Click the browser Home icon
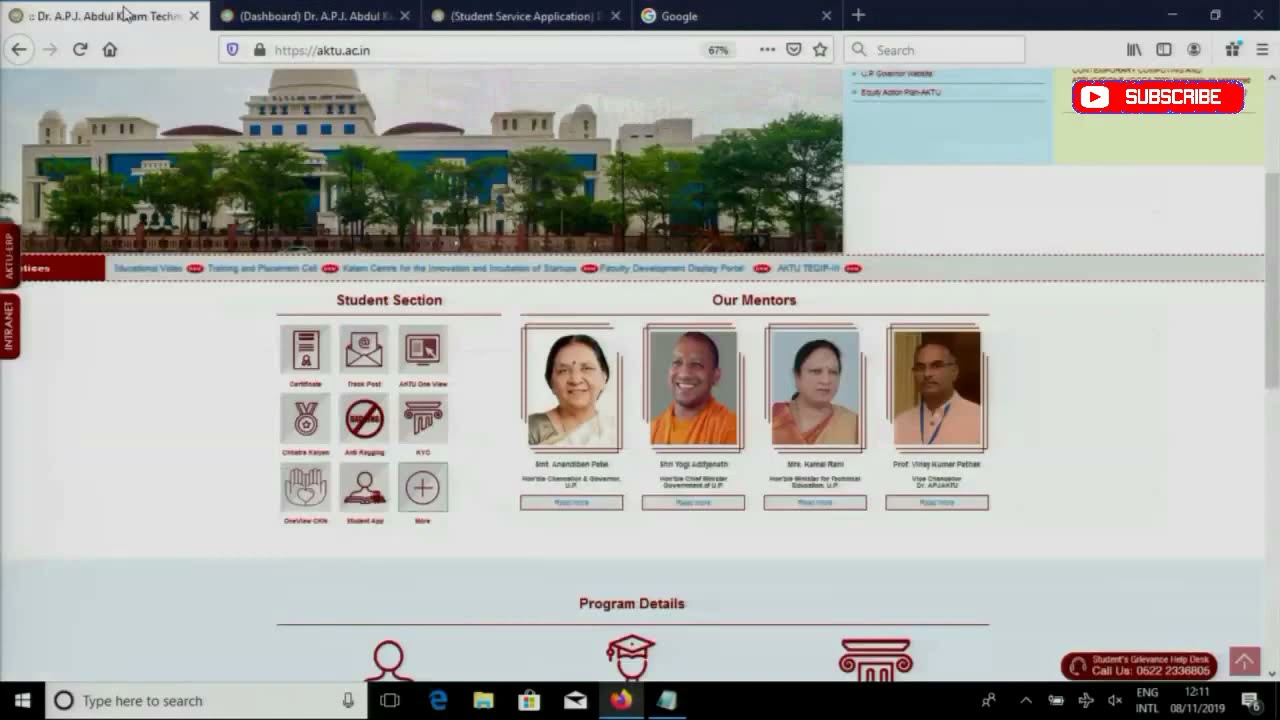 coord(110,49)
